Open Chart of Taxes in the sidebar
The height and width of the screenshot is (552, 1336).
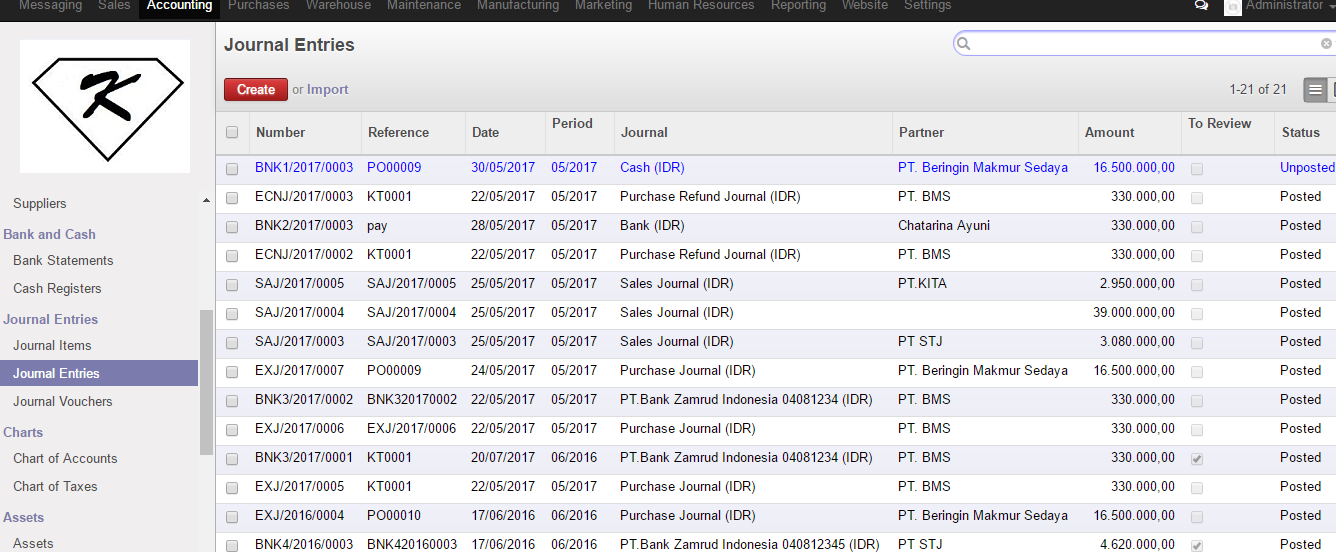55,486
